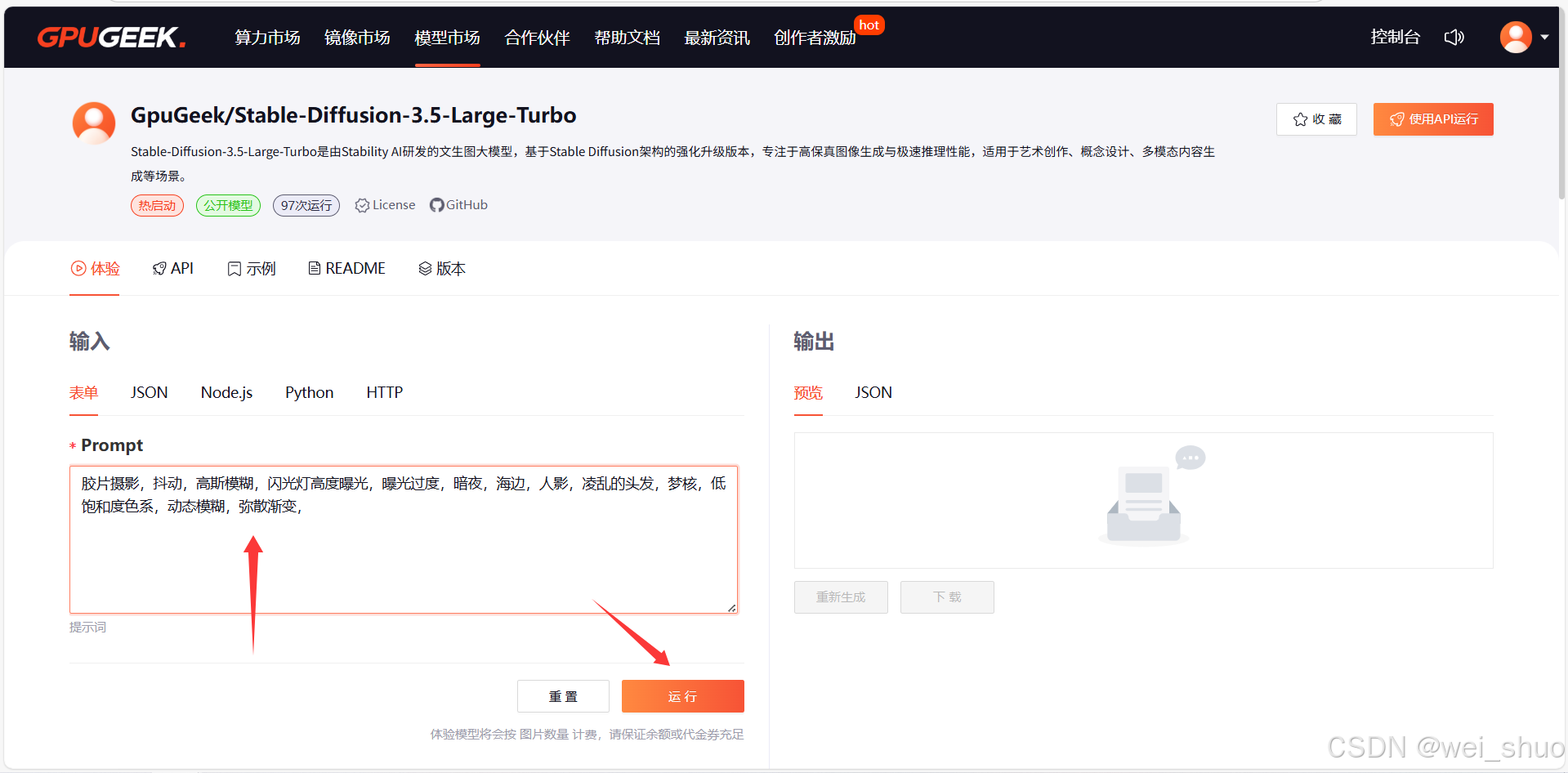Image resolution: width=1568 pixels, height=773 pixels.
Task: Click the model title Stable-Diffusion-3.5-Large-Turbo
Action: pos(354,115)
